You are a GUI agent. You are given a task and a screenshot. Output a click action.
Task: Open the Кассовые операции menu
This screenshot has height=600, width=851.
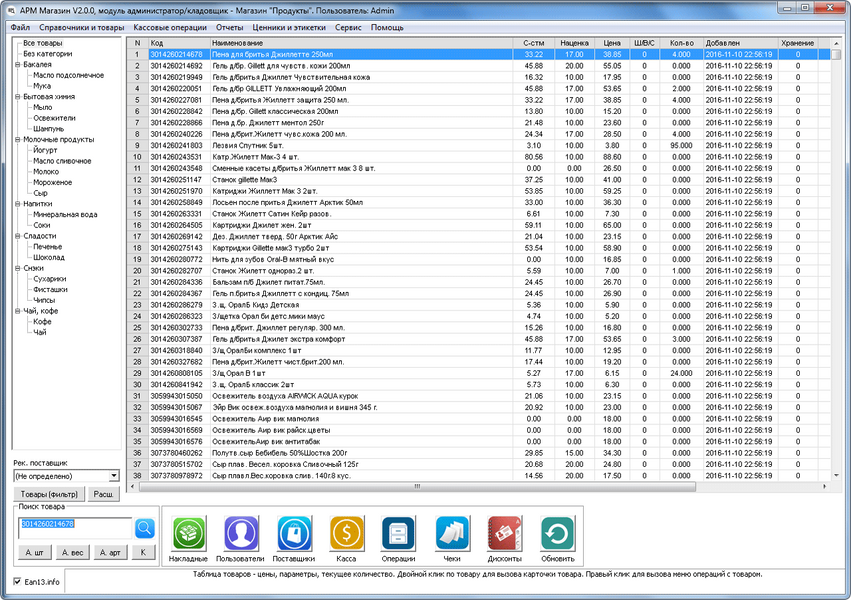point(170,27)
